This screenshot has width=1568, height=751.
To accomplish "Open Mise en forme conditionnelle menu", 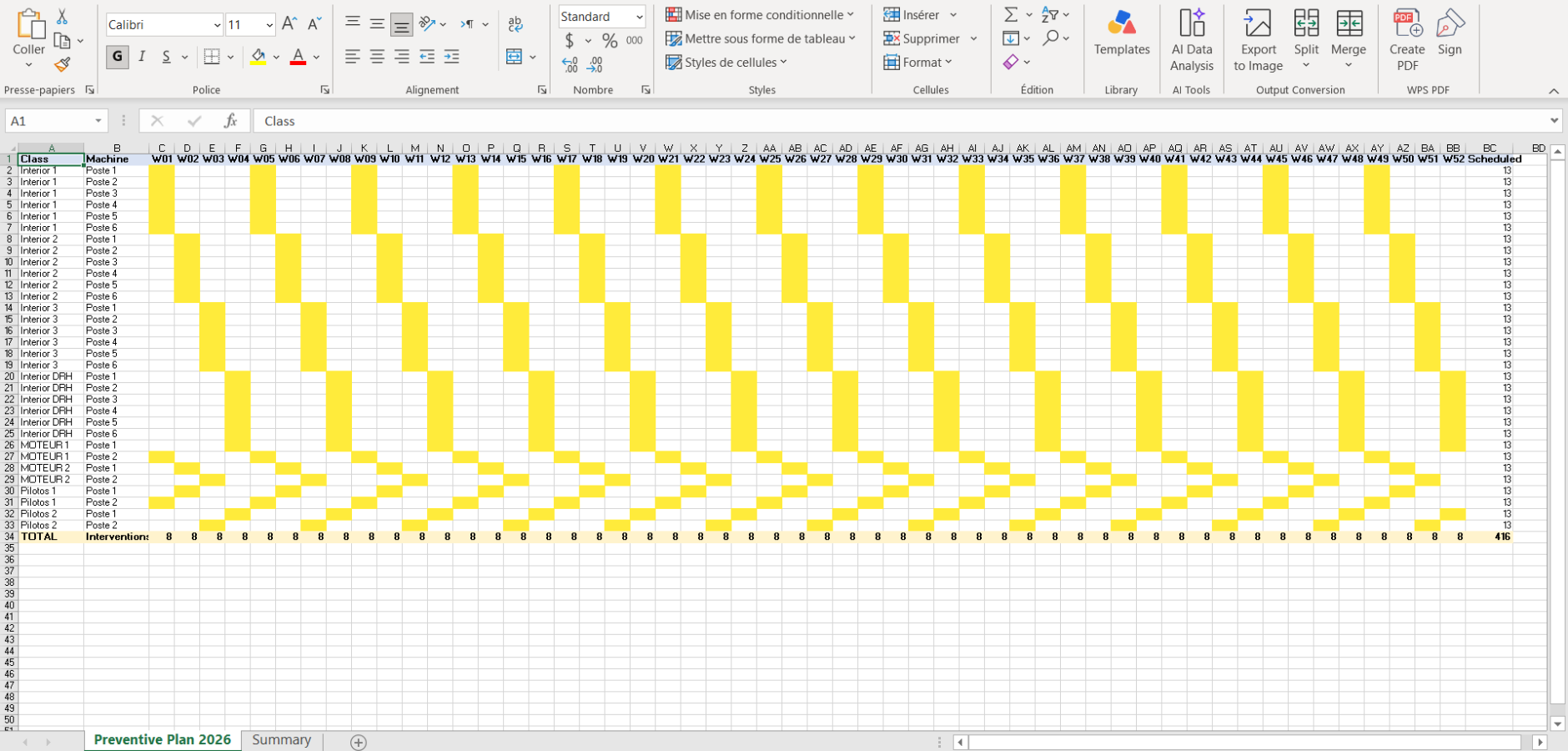I will click(x=760, y=14).
